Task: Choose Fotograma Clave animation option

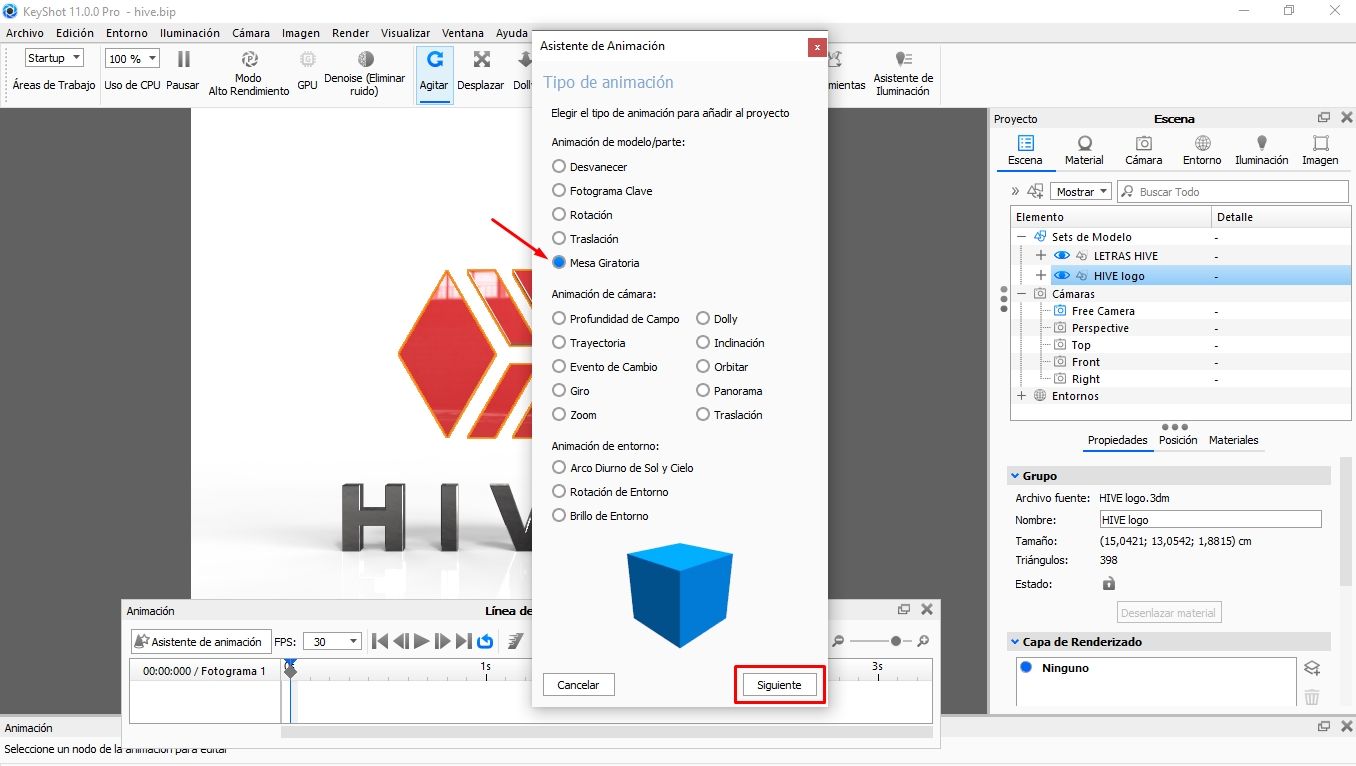Action: click(x=559, y=191)
